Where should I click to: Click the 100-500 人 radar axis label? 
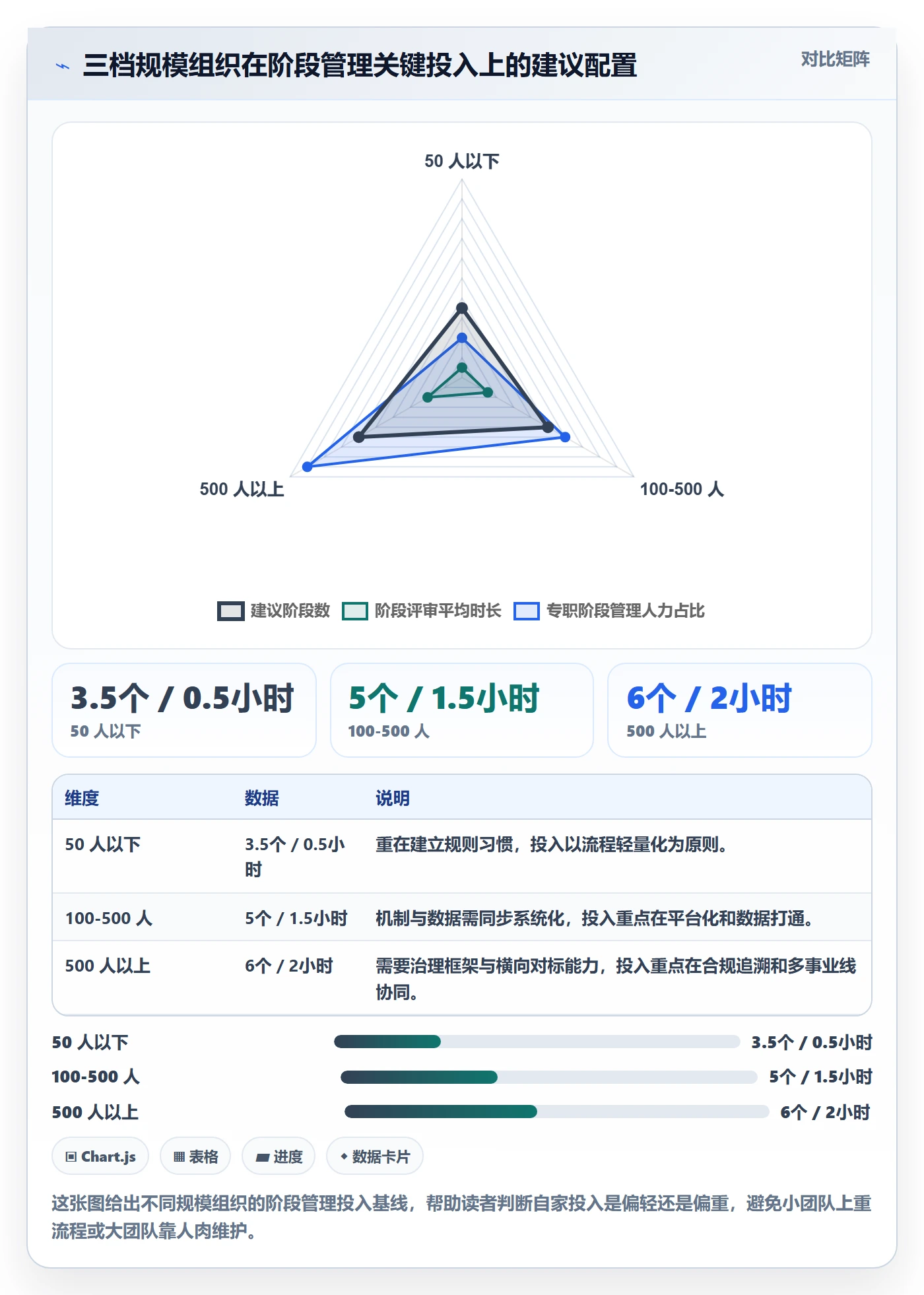pyautogui.click(x=682, y=489)
